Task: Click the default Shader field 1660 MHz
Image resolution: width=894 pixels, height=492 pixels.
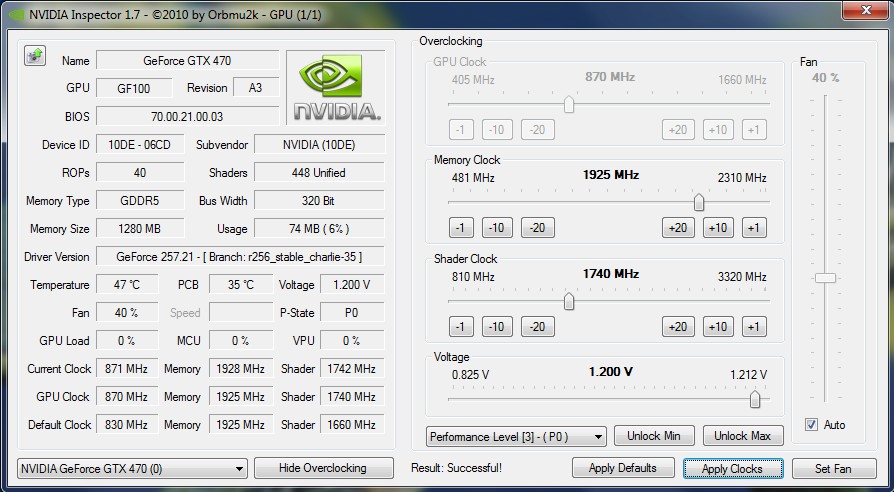Action: 352,425
